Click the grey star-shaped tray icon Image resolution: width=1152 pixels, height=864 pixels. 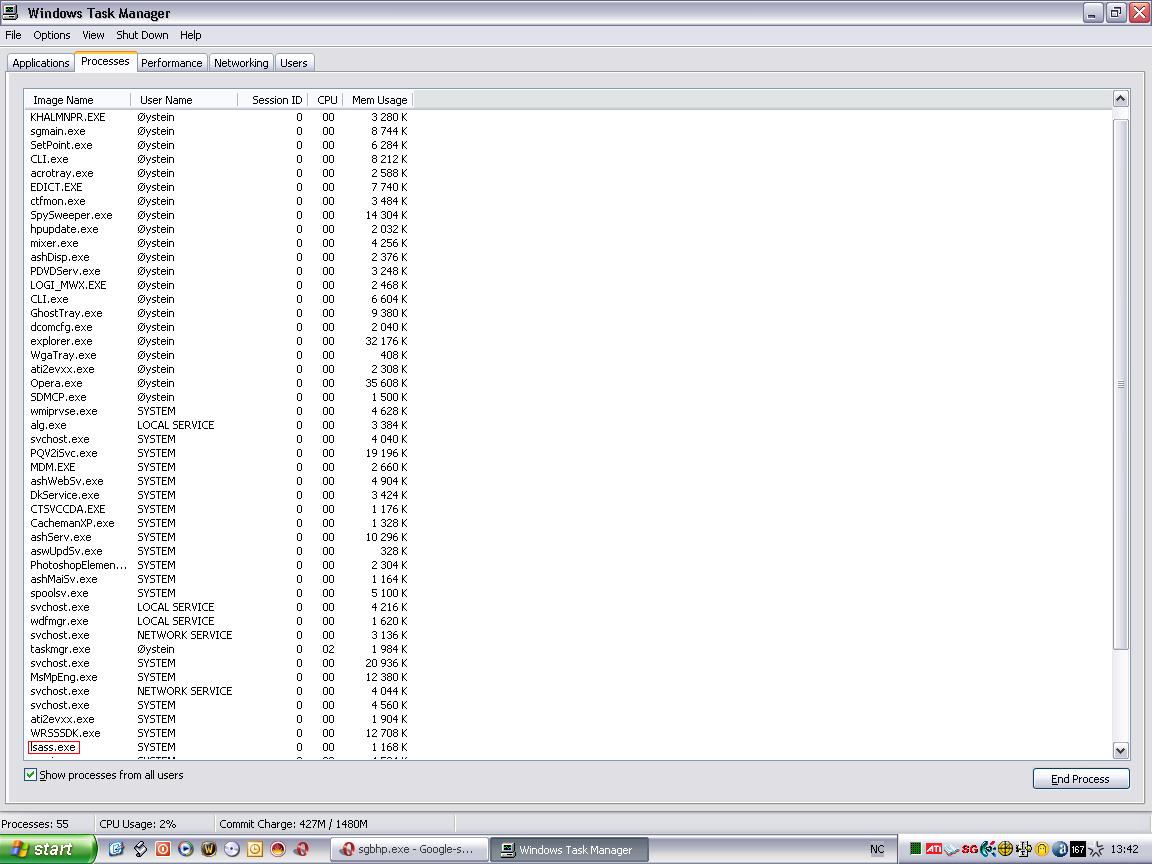tap(1096, 849)
